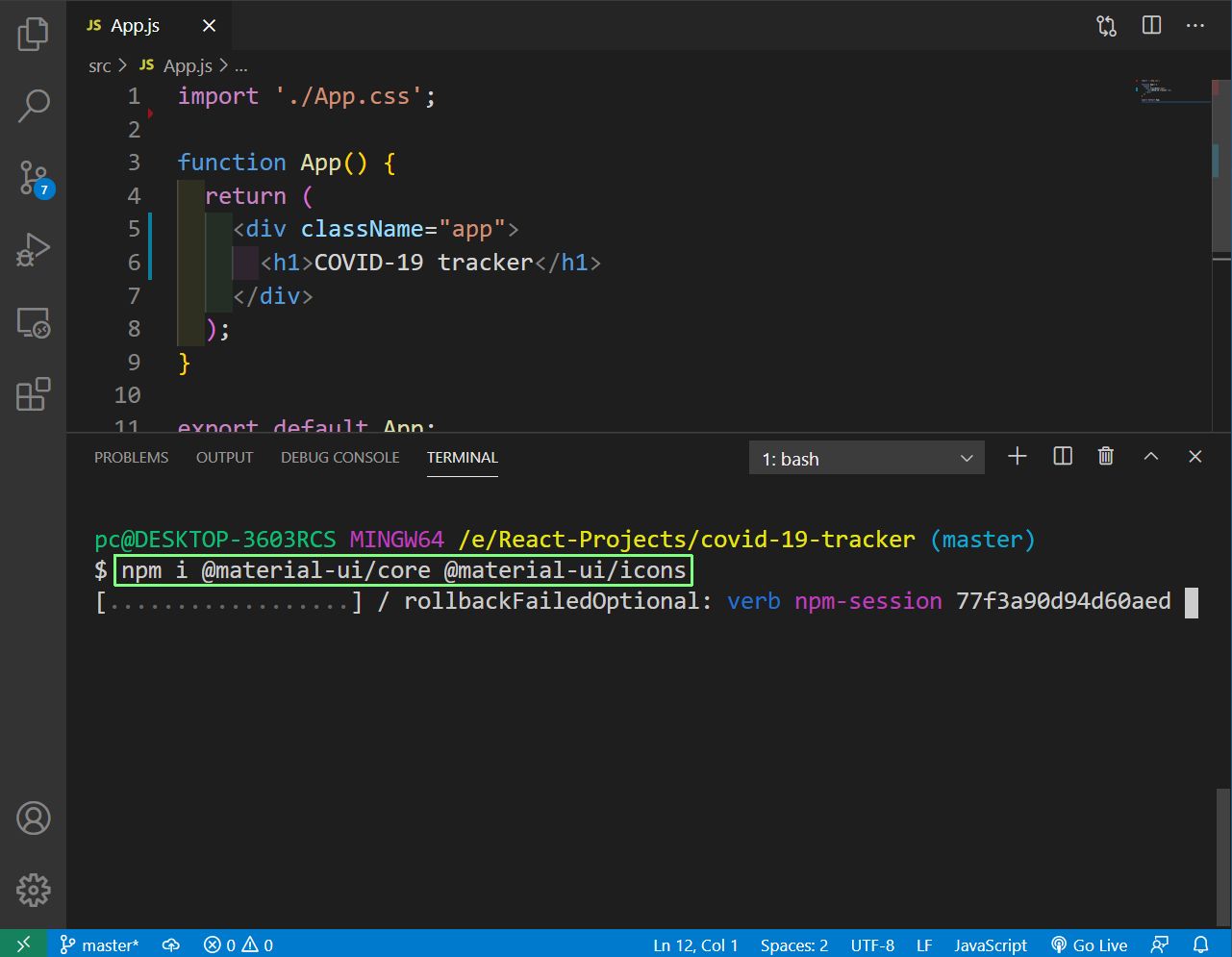Open the Manage gear menu
1232x957 pixels.
(x=33, y=891)
